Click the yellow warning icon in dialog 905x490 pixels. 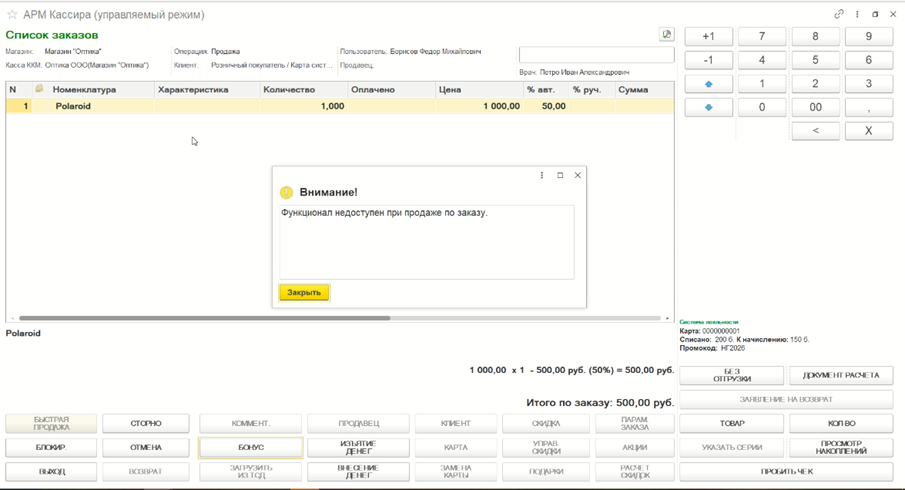tap(286, 193)
